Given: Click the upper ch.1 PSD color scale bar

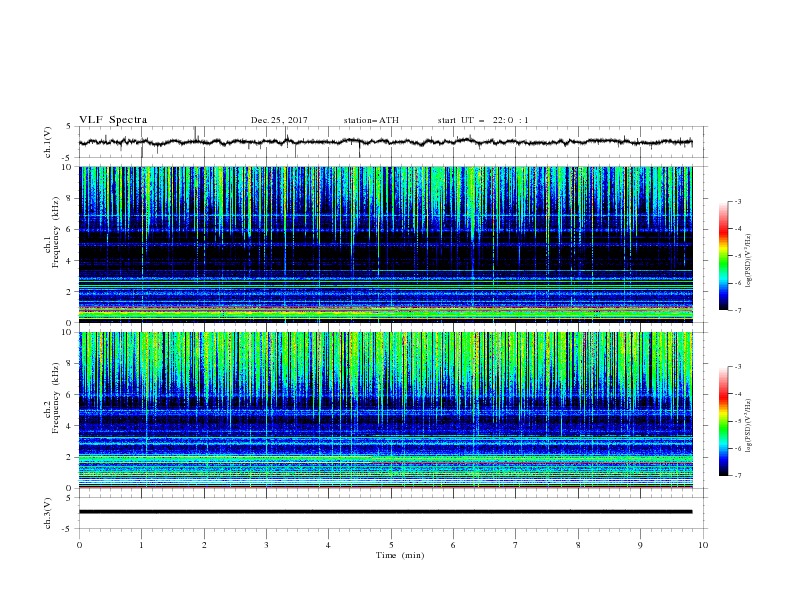Looking at the screenshot, I should pos(723,256).
